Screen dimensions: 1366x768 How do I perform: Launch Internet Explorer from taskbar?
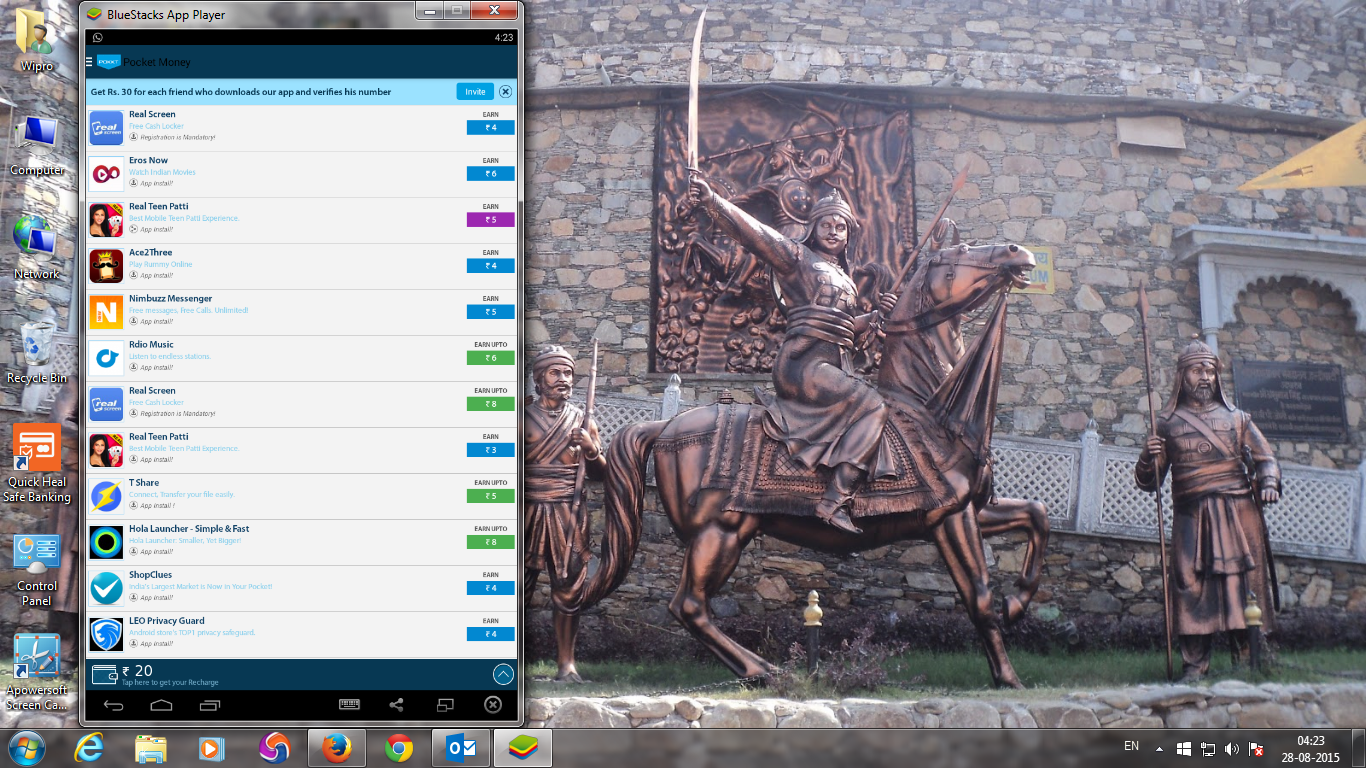pos(90,748)
